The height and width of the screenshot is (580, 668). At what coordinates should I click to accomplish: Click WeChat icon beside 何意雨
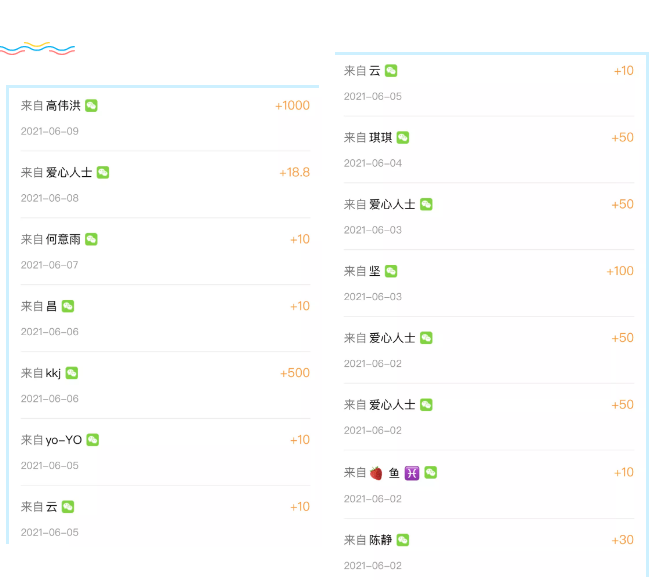(91, 240)
